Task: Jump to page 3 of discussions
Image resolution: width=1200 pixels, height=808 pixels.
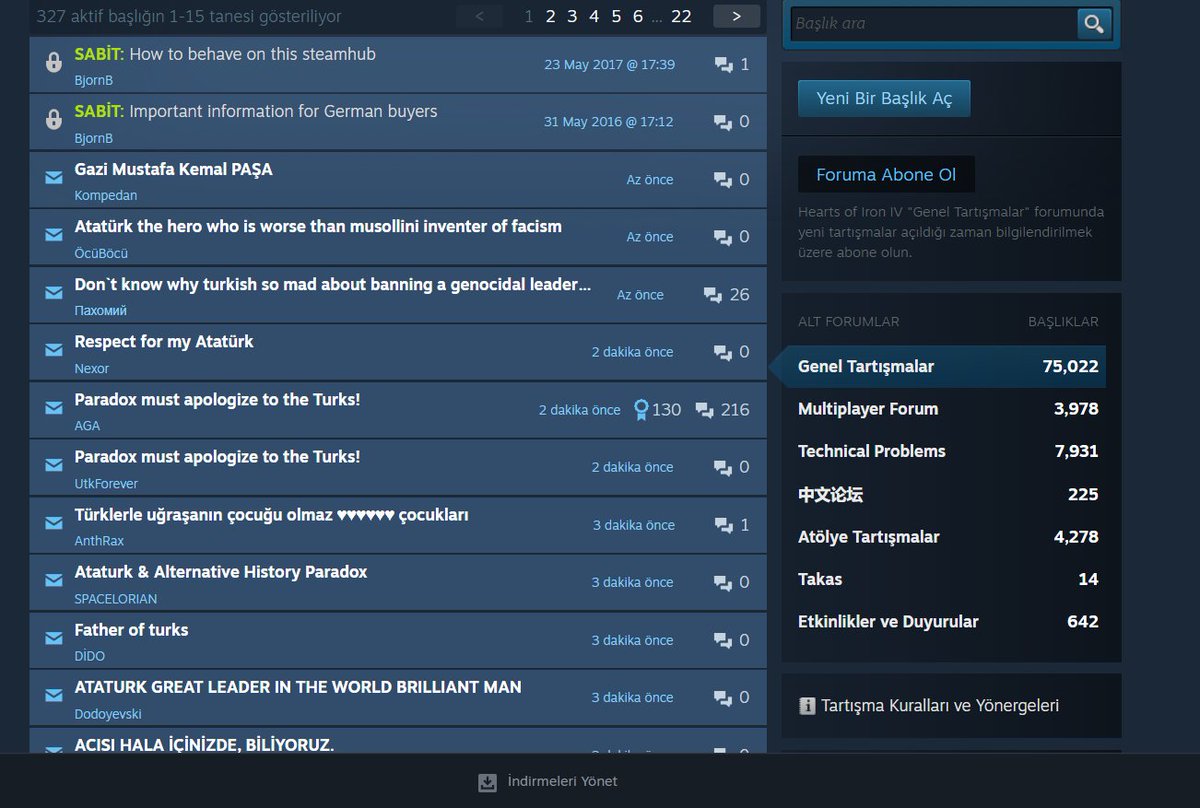Action: coord(572,16)
